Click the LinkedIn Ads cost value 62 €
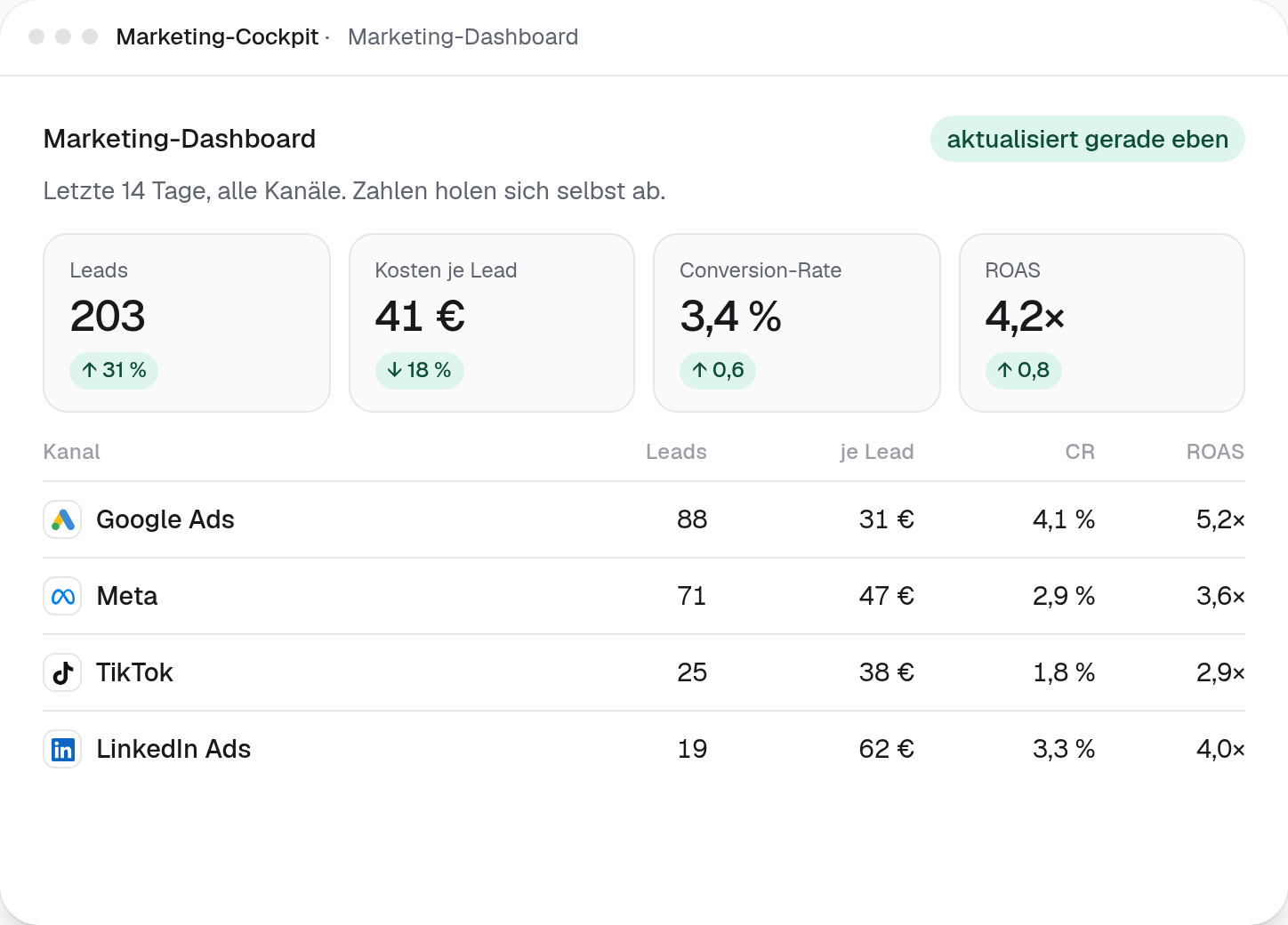 pos(887,749)
